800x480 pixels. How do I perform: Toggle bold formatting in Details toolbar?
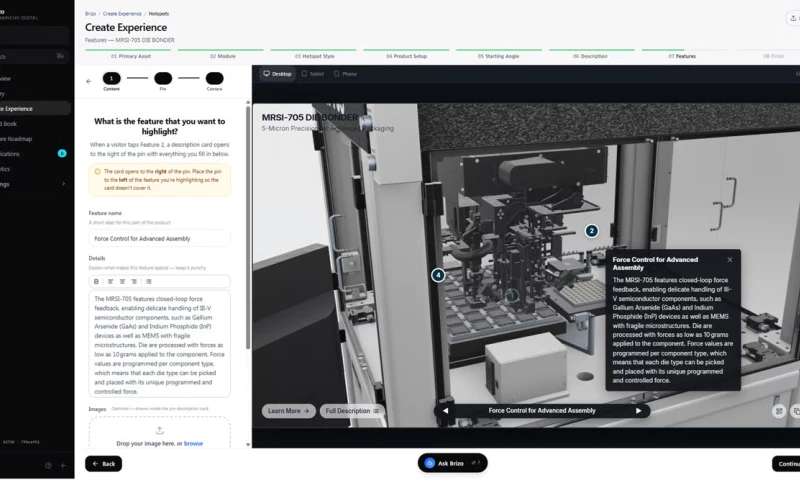pyautogui.click(x=96, y=282)
